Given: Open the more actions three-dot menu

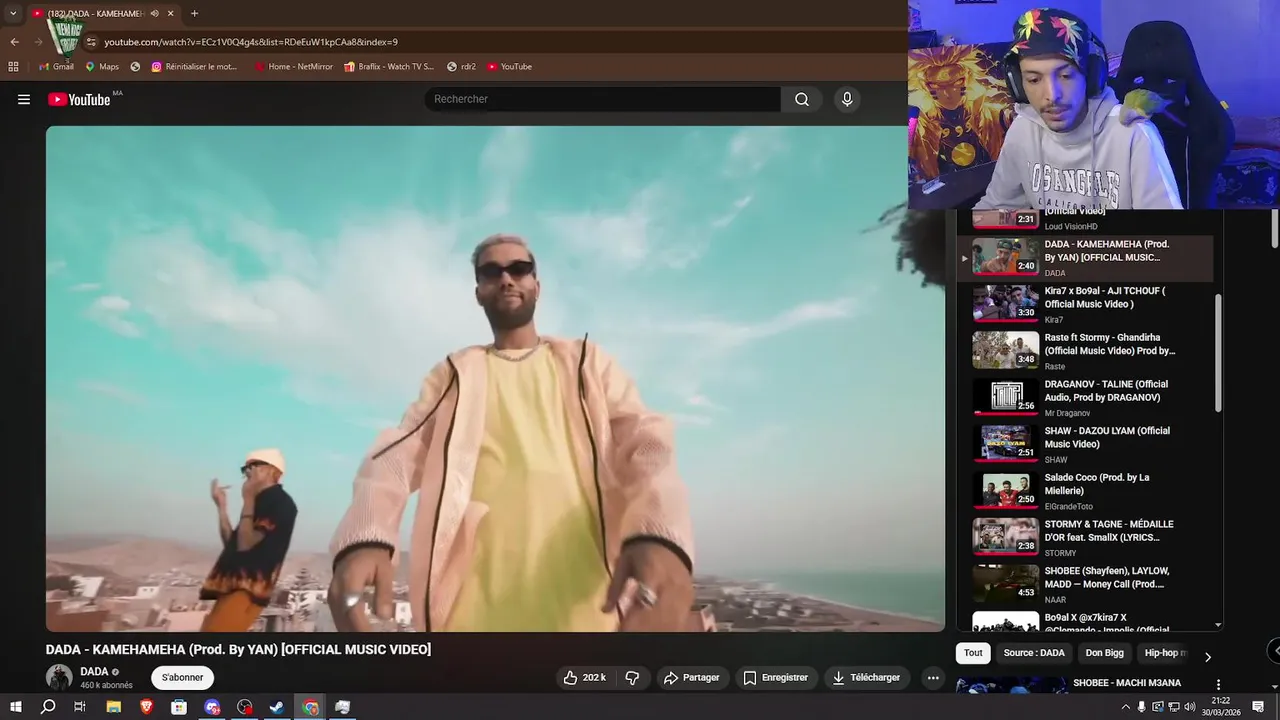Looking at the screenshot, I should point(933,677).
